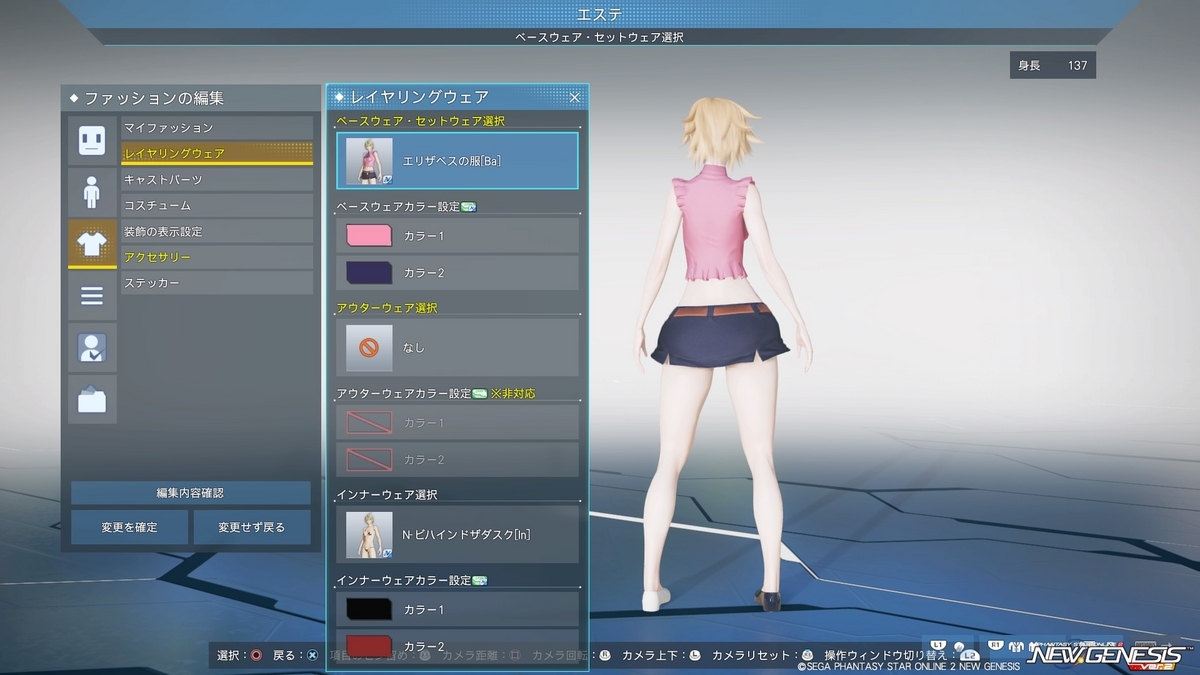
Task: Click the インナーウェアカラー設定 label
Action: (404, 580)
